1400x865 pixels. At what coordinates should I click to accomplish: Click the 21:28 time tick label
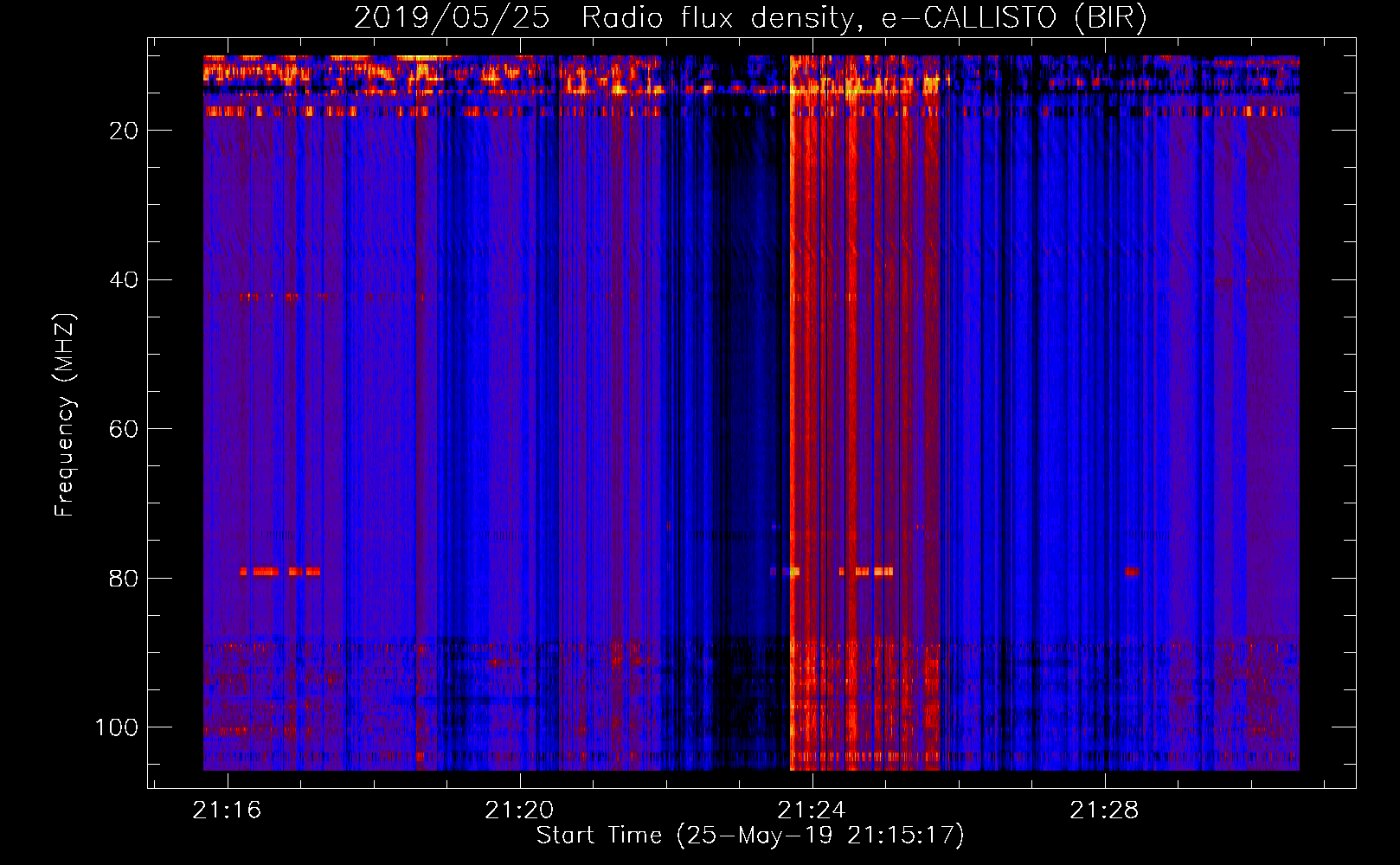click(1104, 811)
